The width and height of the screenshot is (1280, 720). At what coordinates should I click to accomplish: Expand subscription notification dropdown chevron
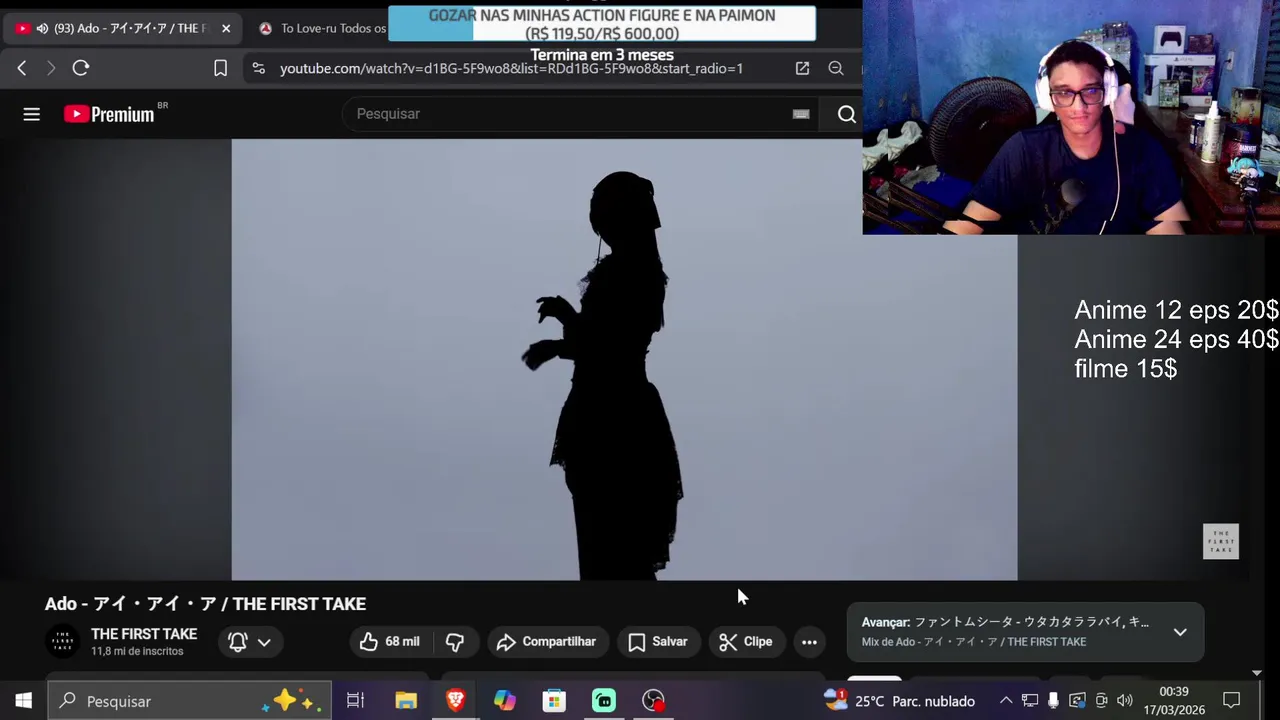(264, 642)
